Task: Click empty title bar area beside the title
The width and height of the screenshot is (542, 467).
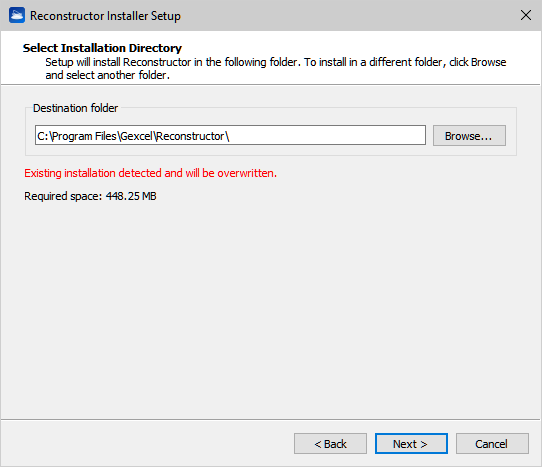Action: point(346,16)
